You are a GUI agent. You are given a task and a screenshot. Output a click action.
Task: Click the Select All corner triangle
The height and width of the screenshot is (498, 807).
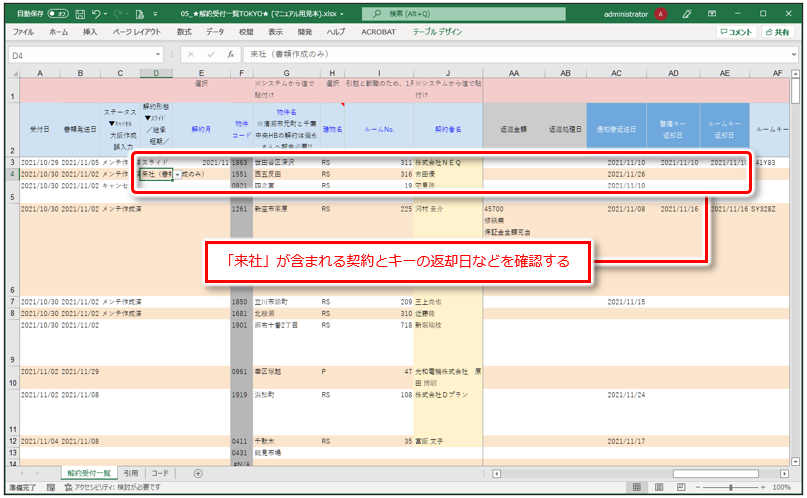click(x=14, y=73)
